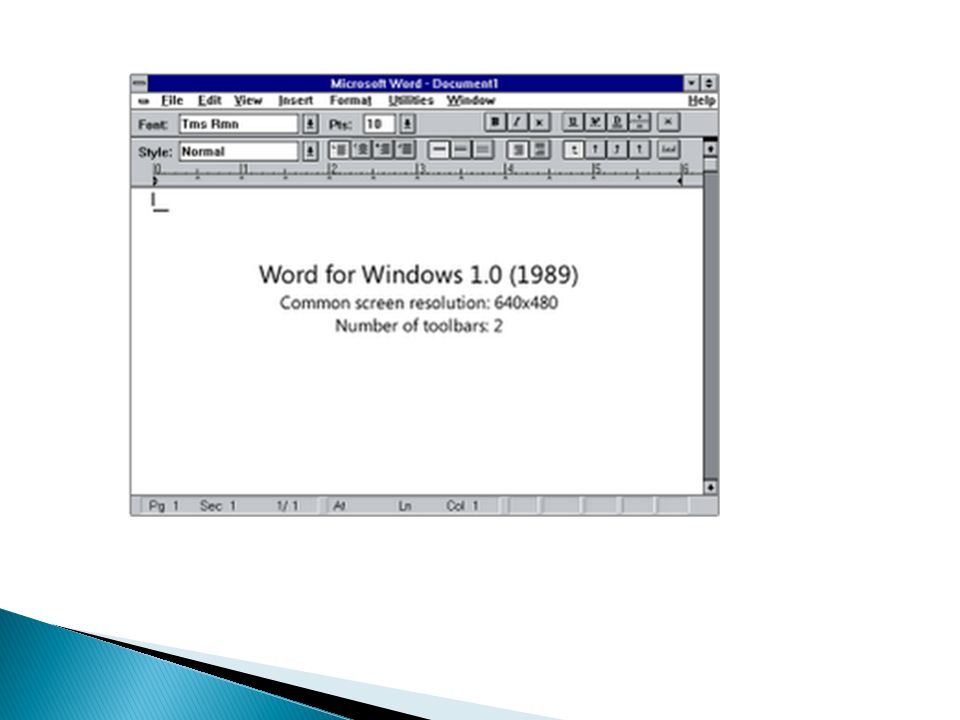Open Style list dropdown arrow
Image resolution: width=960 pixels, height=720 pixels.
[x=310, y=151]
